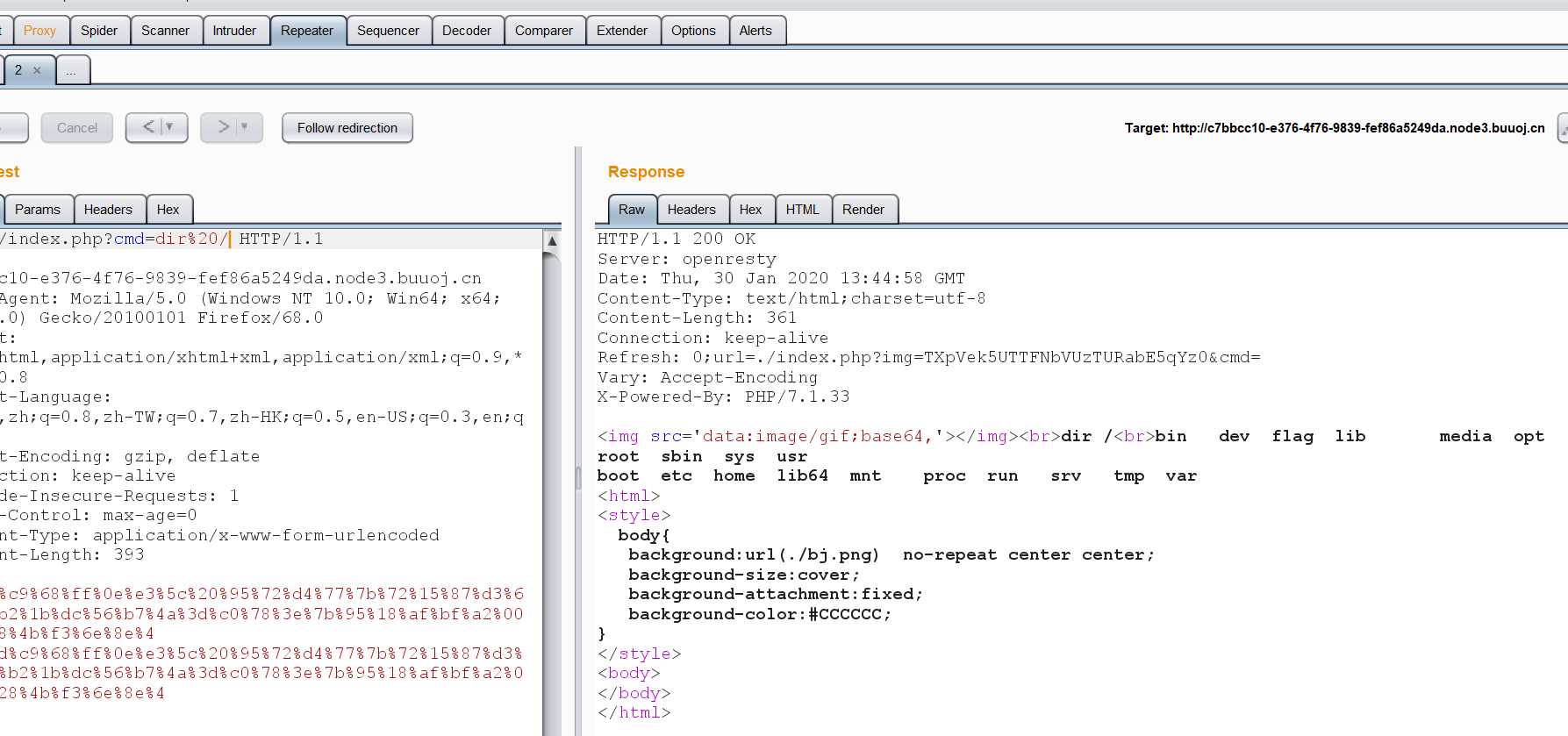This screenshot has width=1568, height=736.
Task: View the Alerts tab
Action: pyautogui.click(x=755, y=31)
